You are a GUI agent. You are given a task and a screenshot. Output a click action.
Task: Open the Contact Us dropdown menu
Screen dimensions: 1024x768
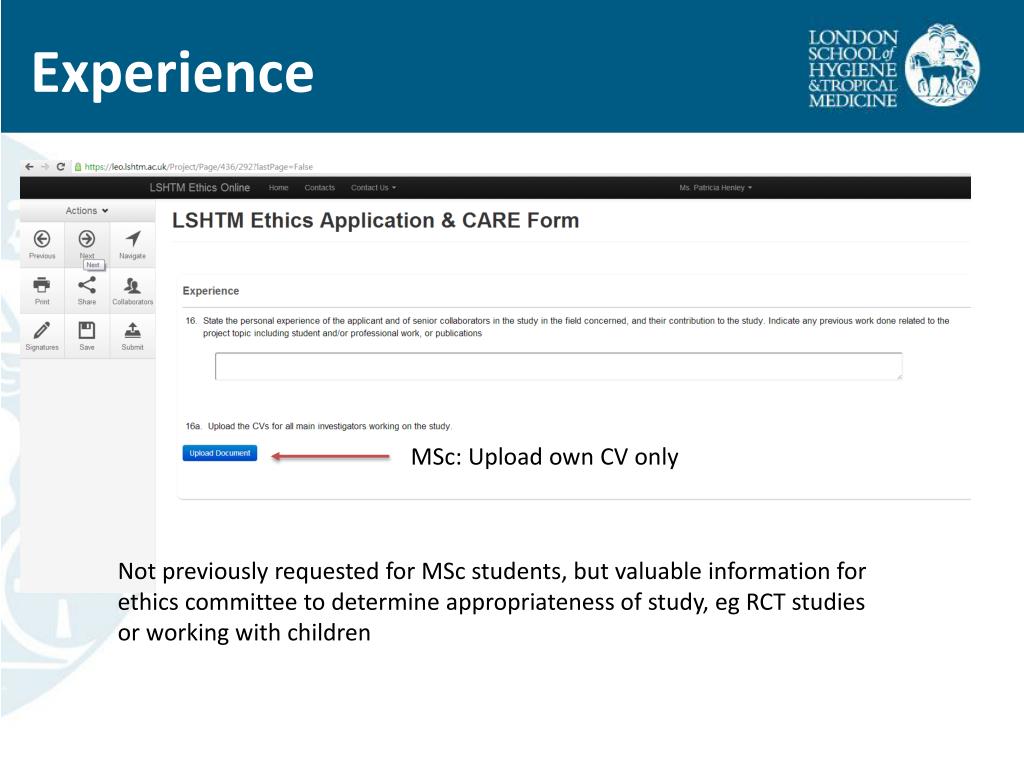[373, 188]
